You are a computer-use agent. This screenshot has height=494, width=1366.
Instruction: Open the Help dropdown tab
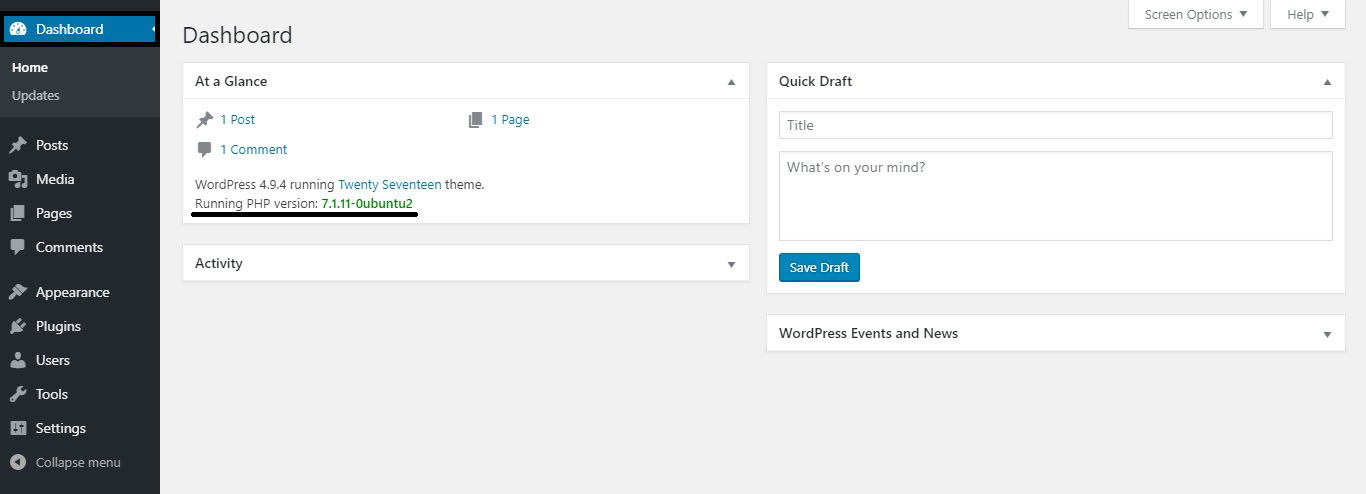pos(1308,14)
